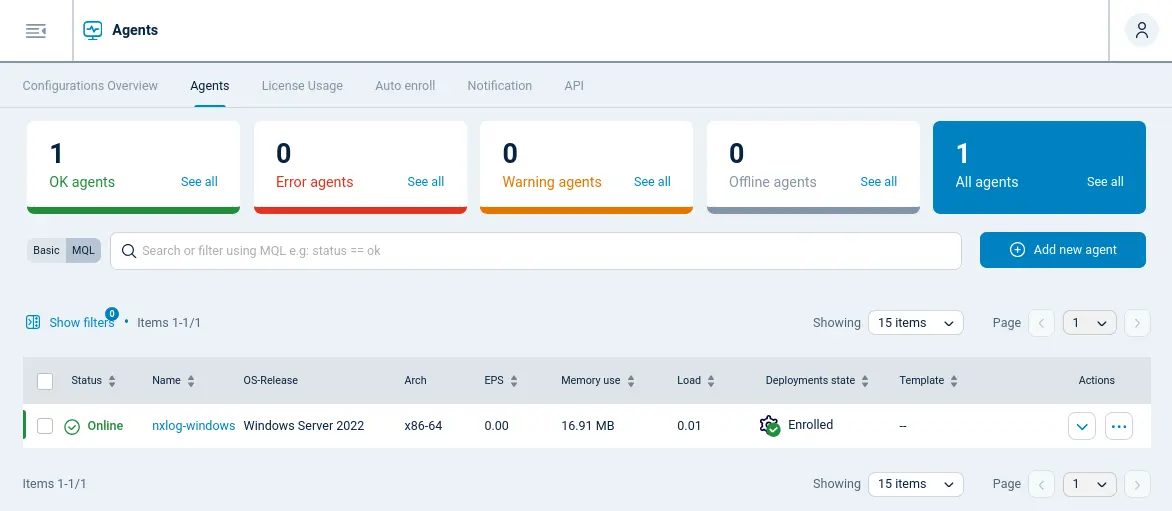1172x511 pixels.
Task: Open the Auto enroll tab
Action: pyautogui.click(x=405, y=86)
